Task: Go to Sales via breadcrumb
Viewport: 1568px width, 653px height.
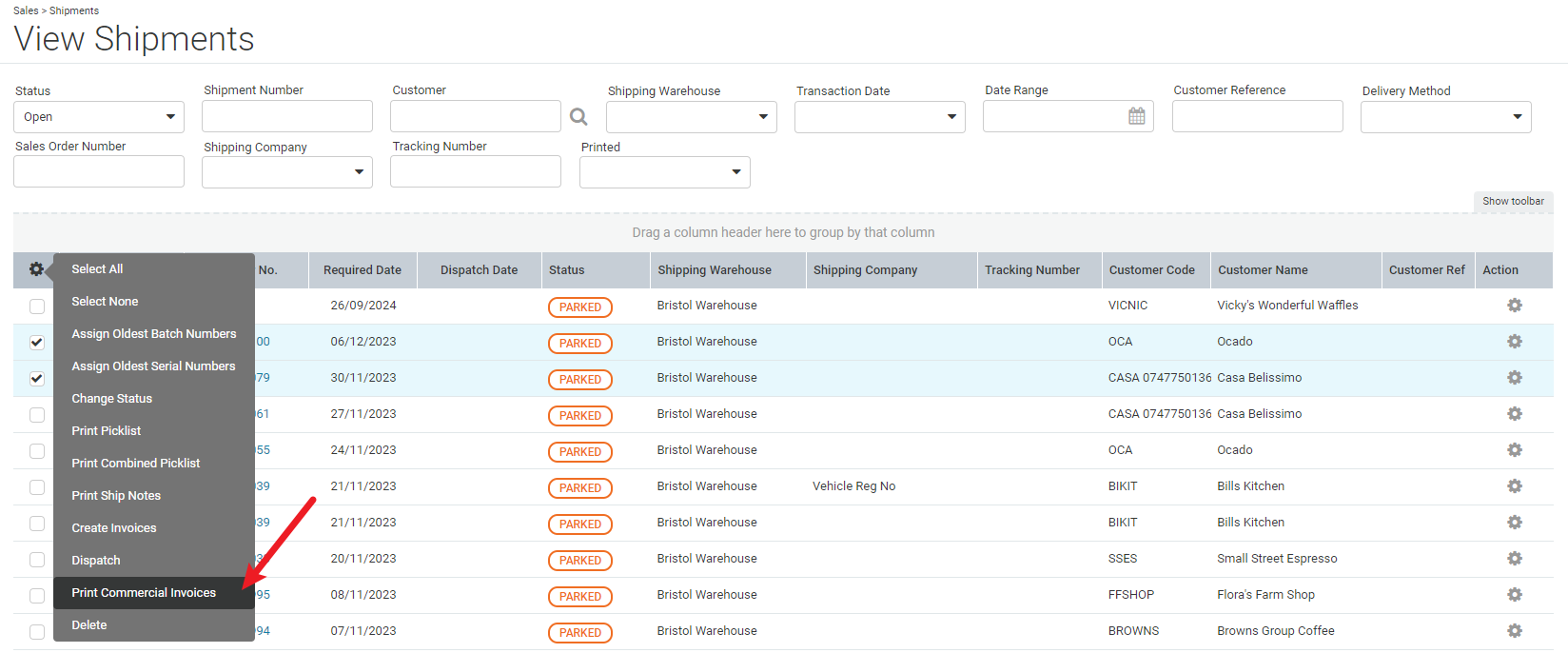Action: point(26,10)
